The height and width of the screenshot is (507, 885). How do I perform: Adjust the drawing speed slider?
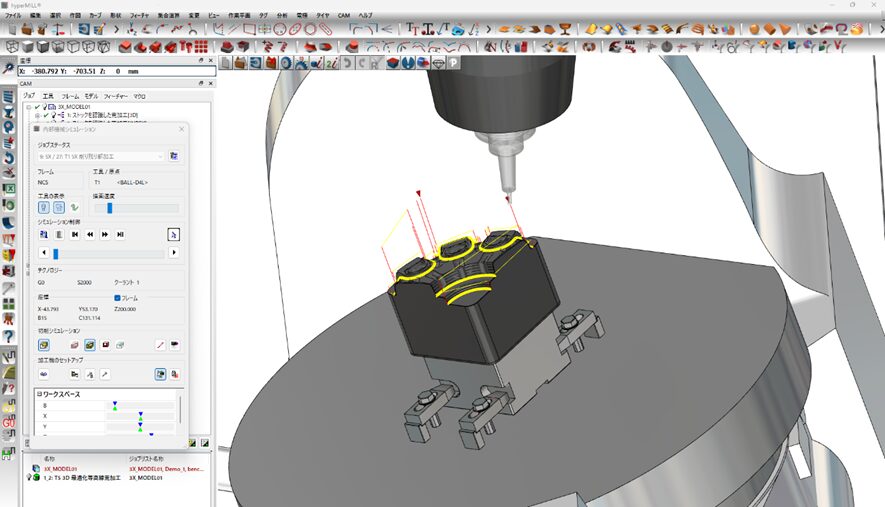pos(109,208)
